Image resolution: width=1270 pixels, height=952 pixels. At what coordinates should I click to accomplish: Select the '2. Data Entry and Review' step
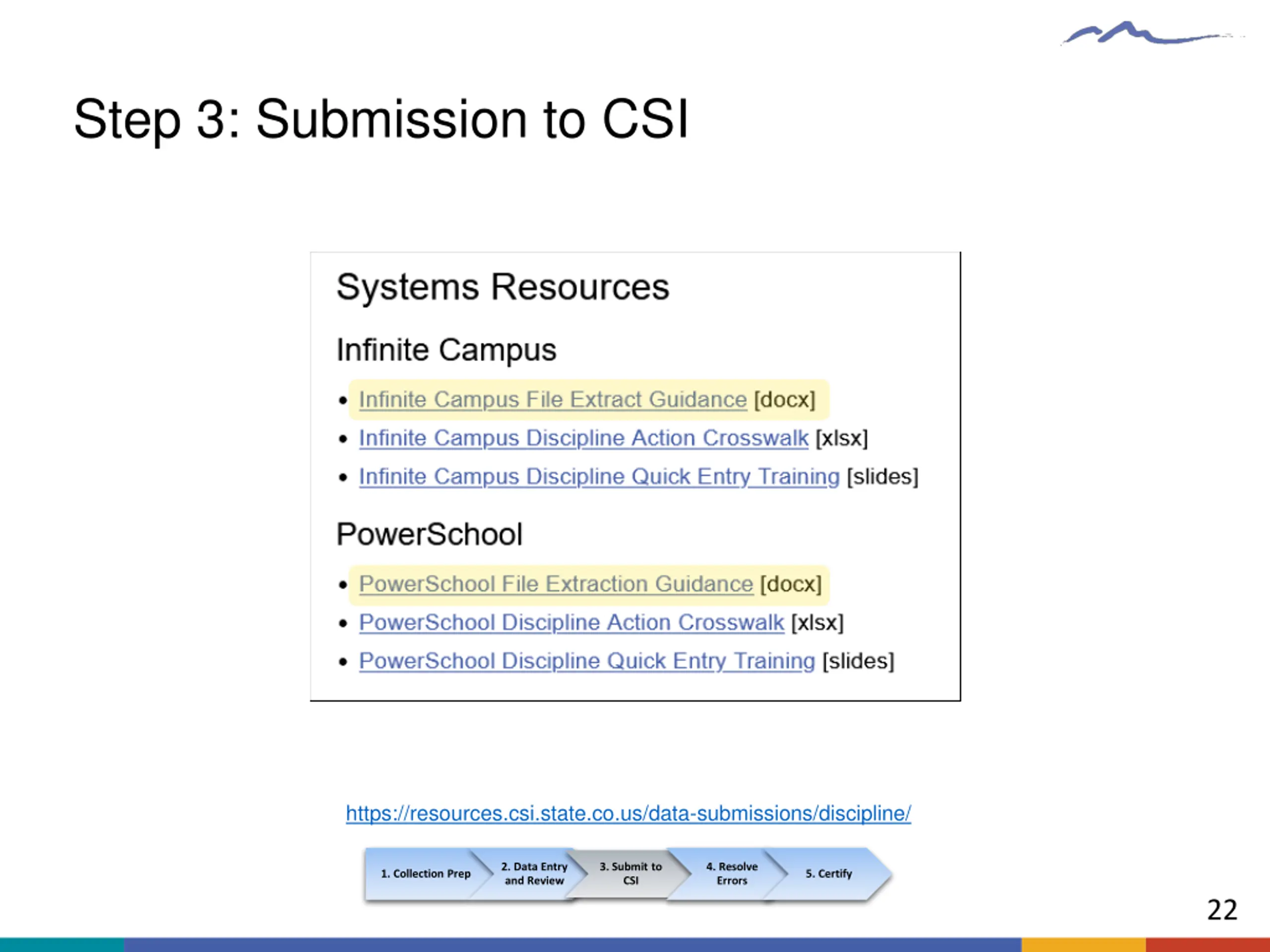click(x=534, y=873)
